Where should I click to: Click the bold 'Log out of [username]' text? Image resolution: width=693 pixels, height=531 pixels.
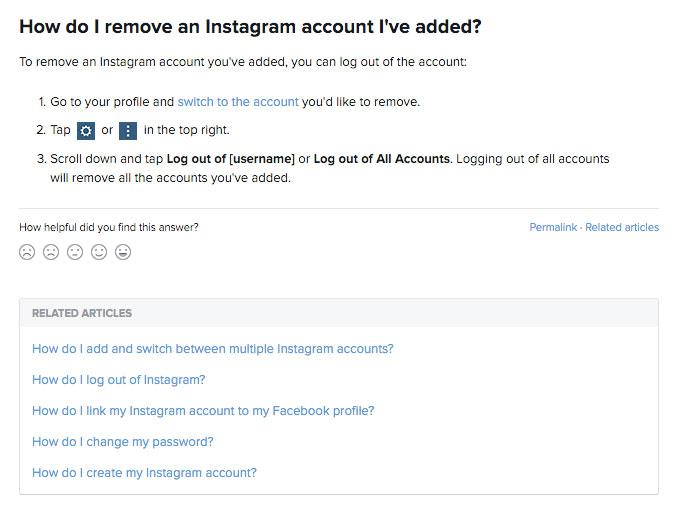(x=231, y=159)
